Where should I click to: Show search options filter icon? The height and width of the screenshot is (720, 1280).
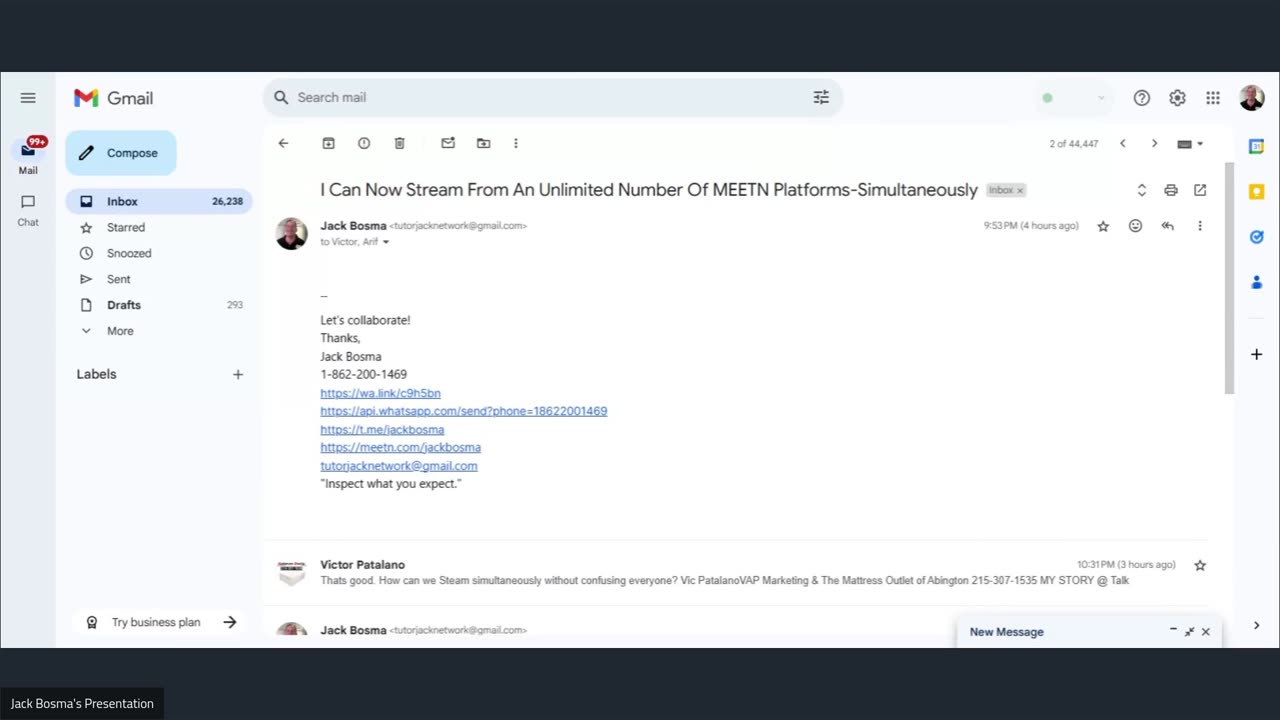coord(821,97)
